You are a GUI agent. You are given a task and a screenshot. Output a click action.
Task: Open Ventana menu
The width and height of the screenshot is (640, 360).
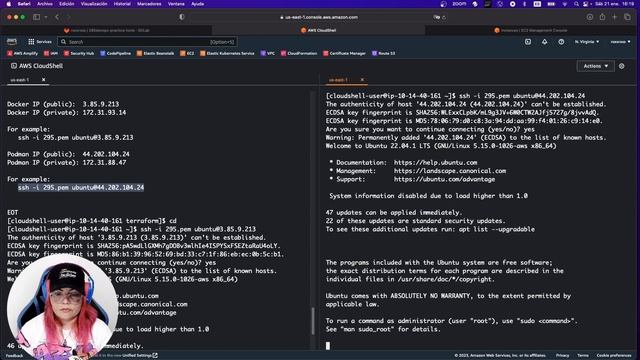[176, 4]
